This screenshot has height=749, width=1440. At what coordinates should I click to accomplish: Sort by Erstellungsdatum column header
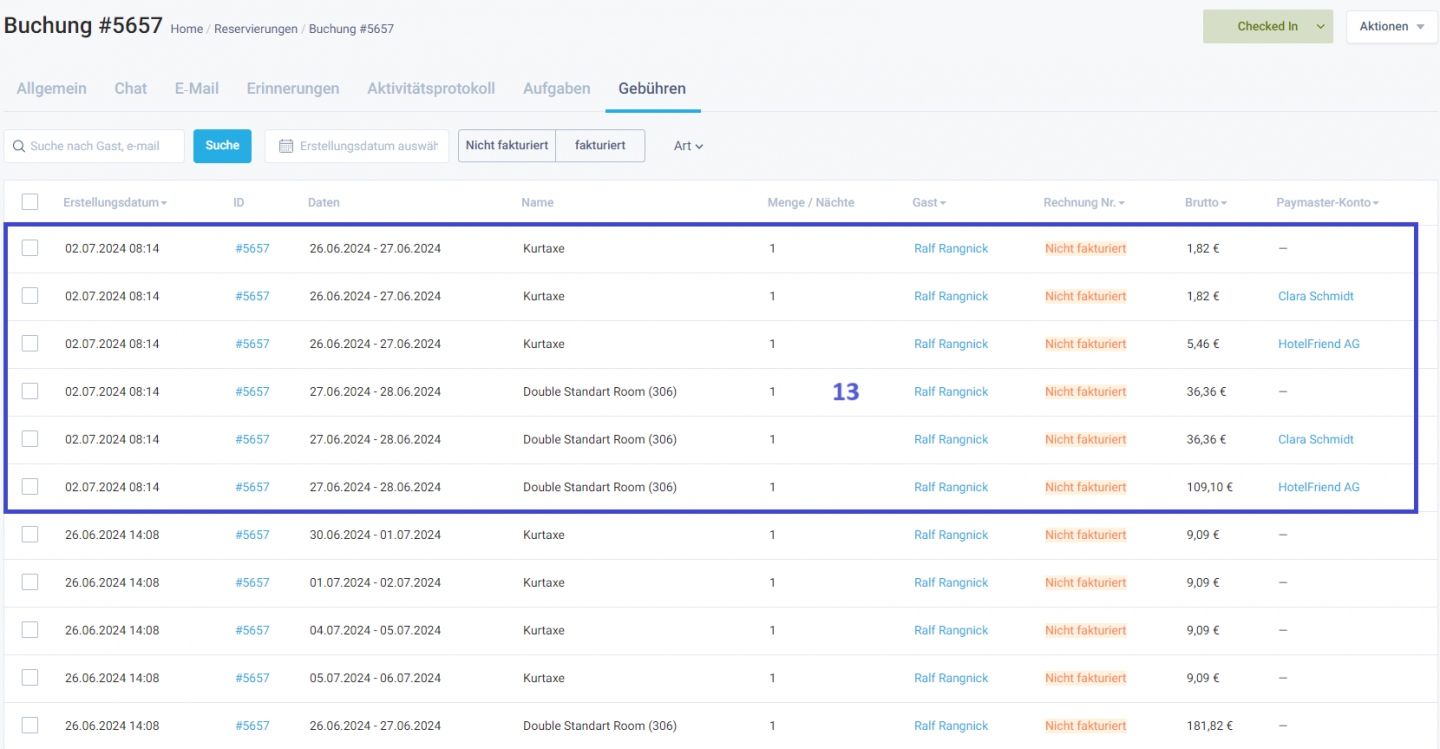point(115,203)
